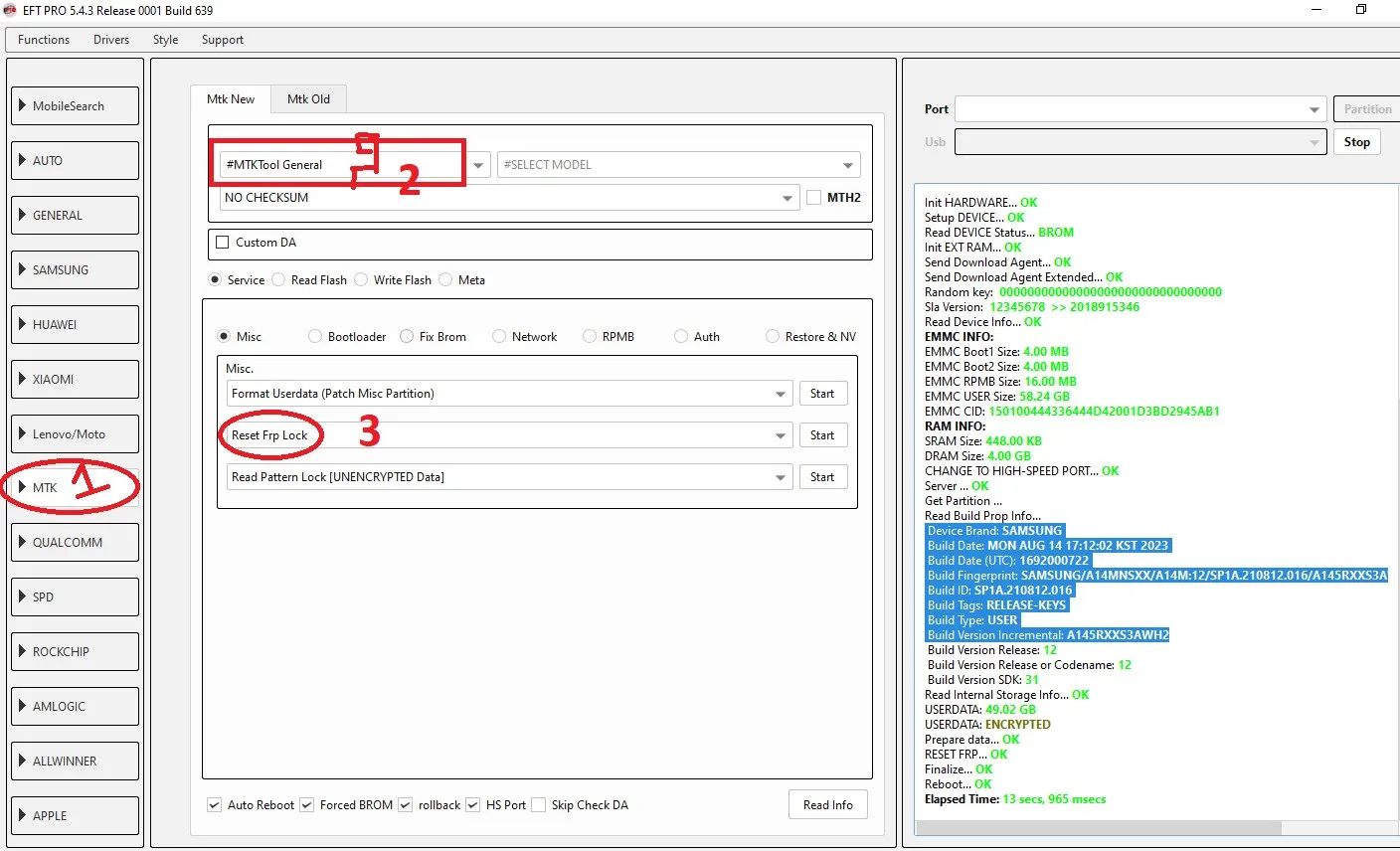Open the APPLE sidebar section
Viewport: 1400px width, 851px height.
coord(75,816)
